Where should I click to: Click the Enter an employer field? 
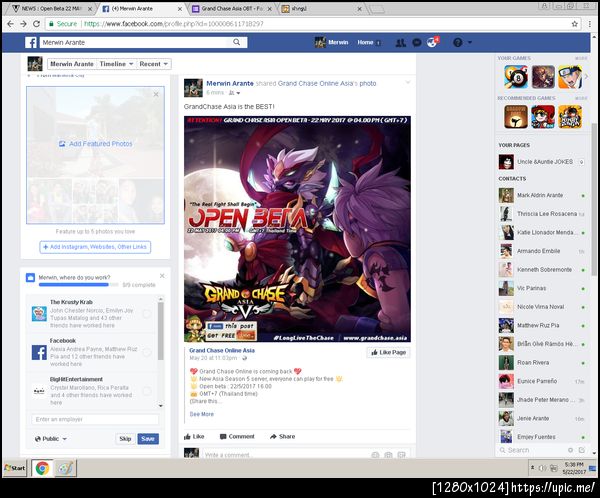click(x=95, y=419)
